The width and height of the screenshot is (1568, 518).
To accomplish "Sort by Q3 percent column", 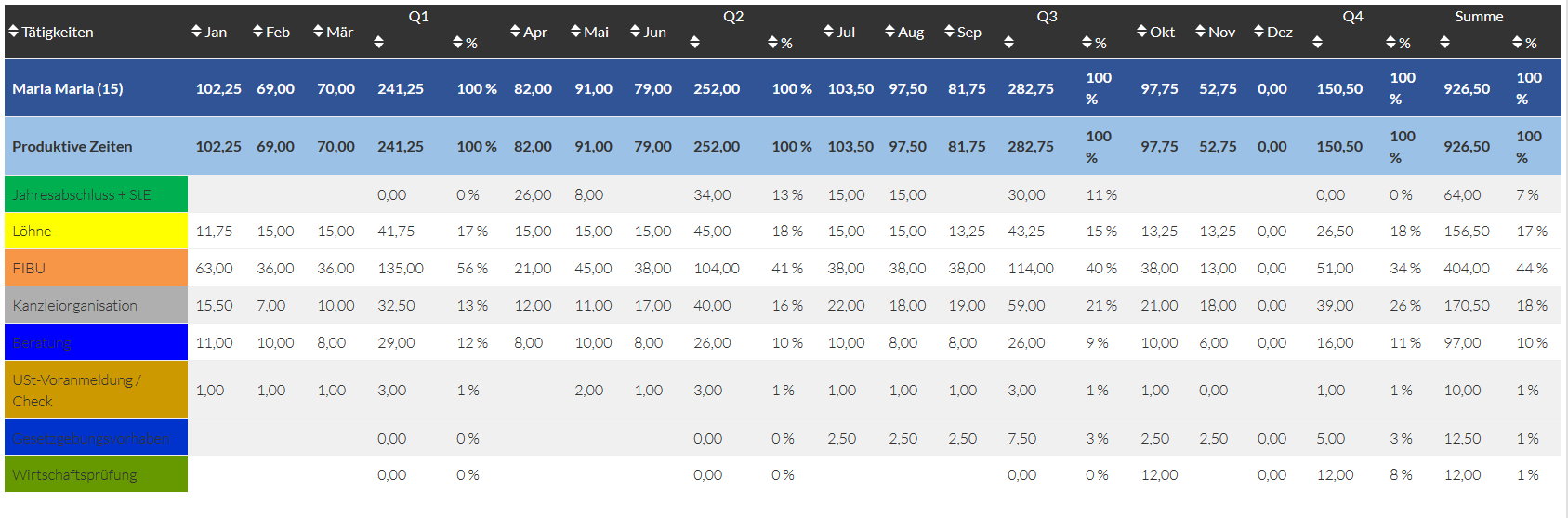I will click(1094, 43).
